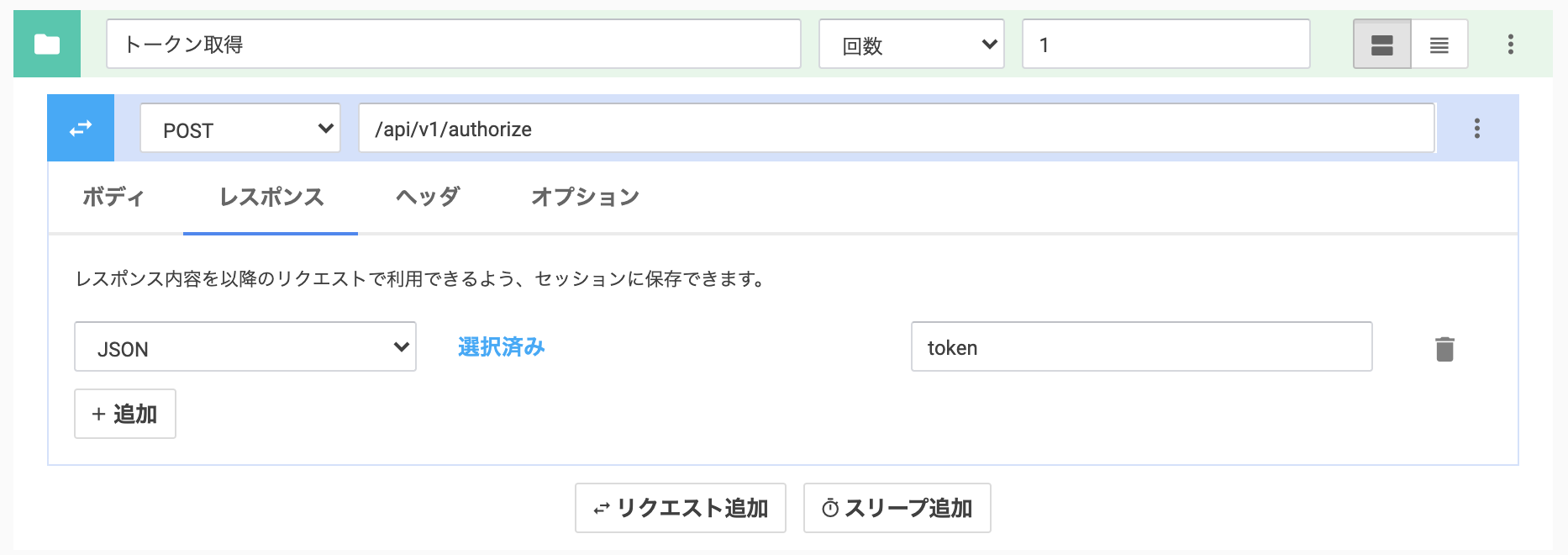Switch to expanded card view
The width and height of the screenshot is (1568, 555).
[1381, 44]
